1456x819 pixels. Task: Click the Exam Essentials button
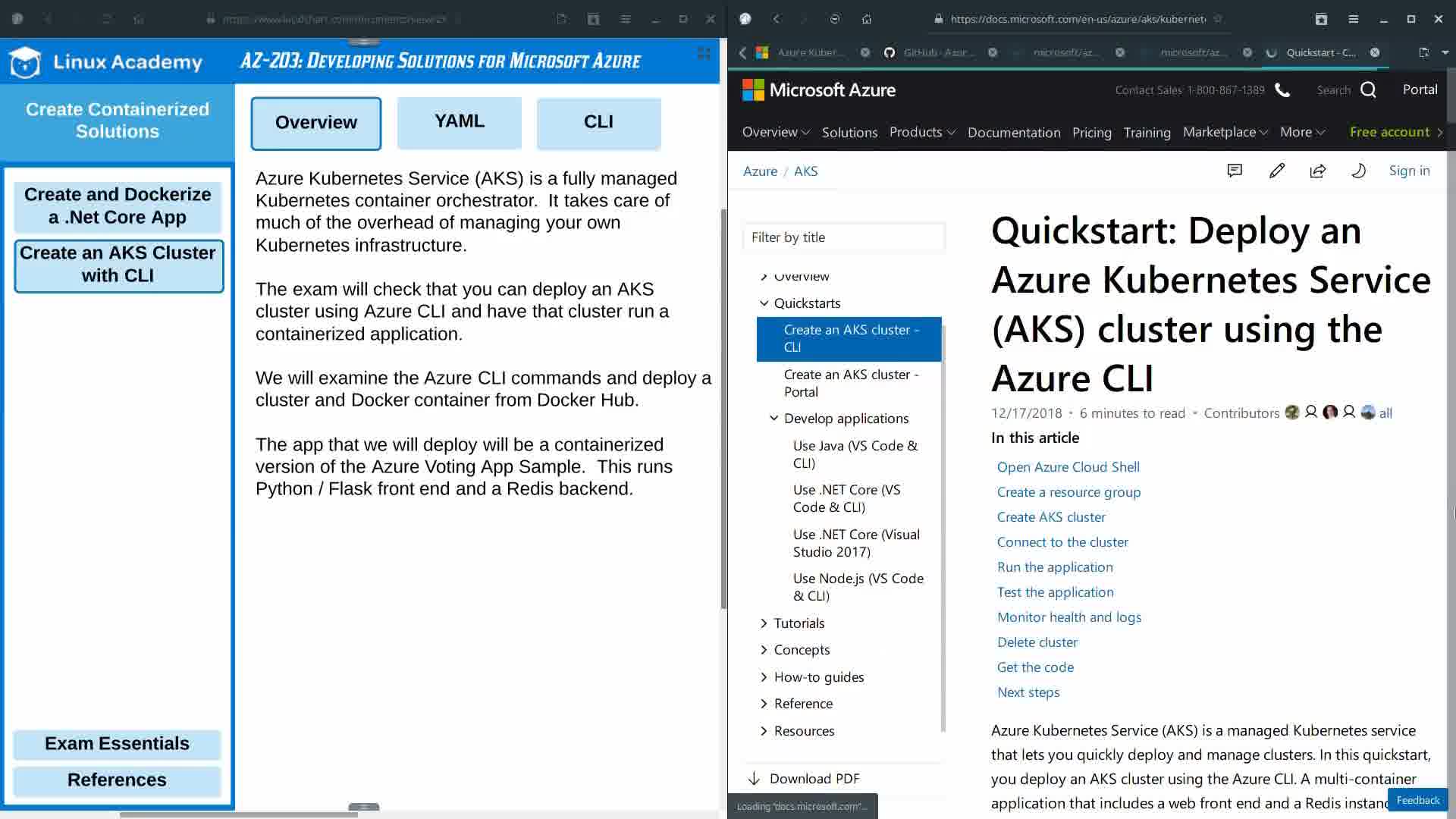[117, 744]
